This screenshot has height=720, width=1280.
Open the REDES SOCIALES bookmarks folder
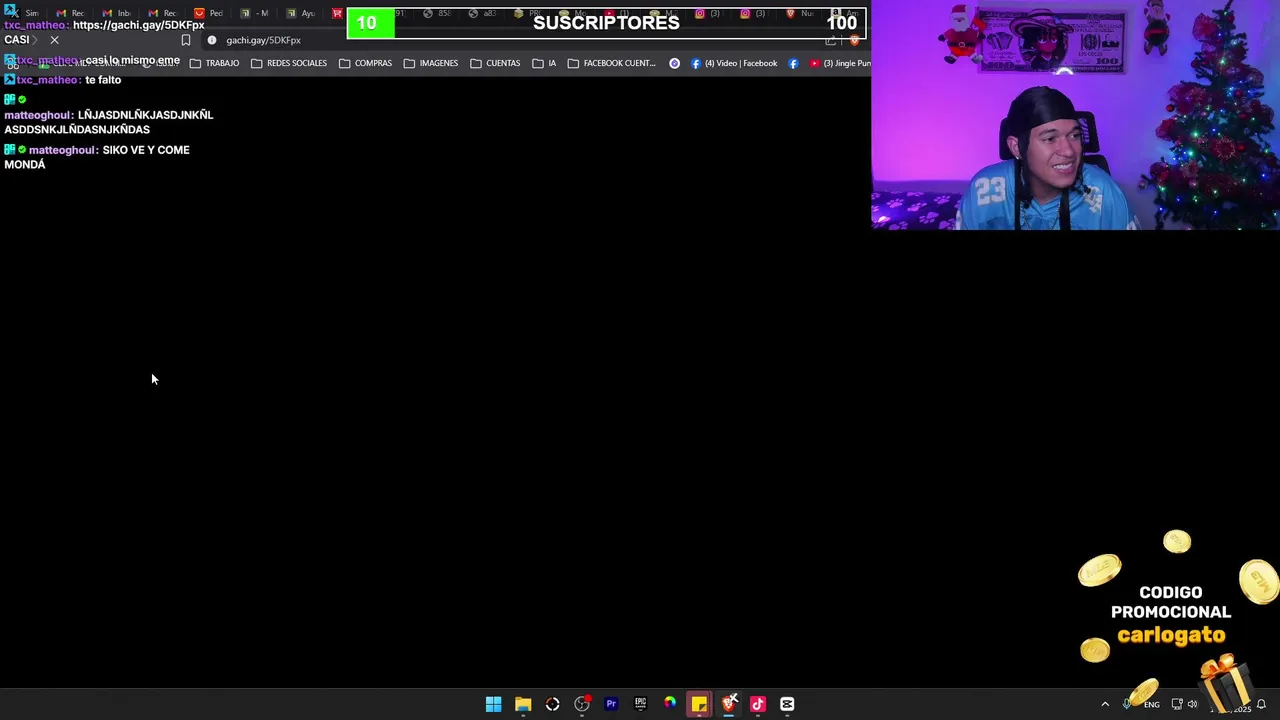(x=289, y=63)
